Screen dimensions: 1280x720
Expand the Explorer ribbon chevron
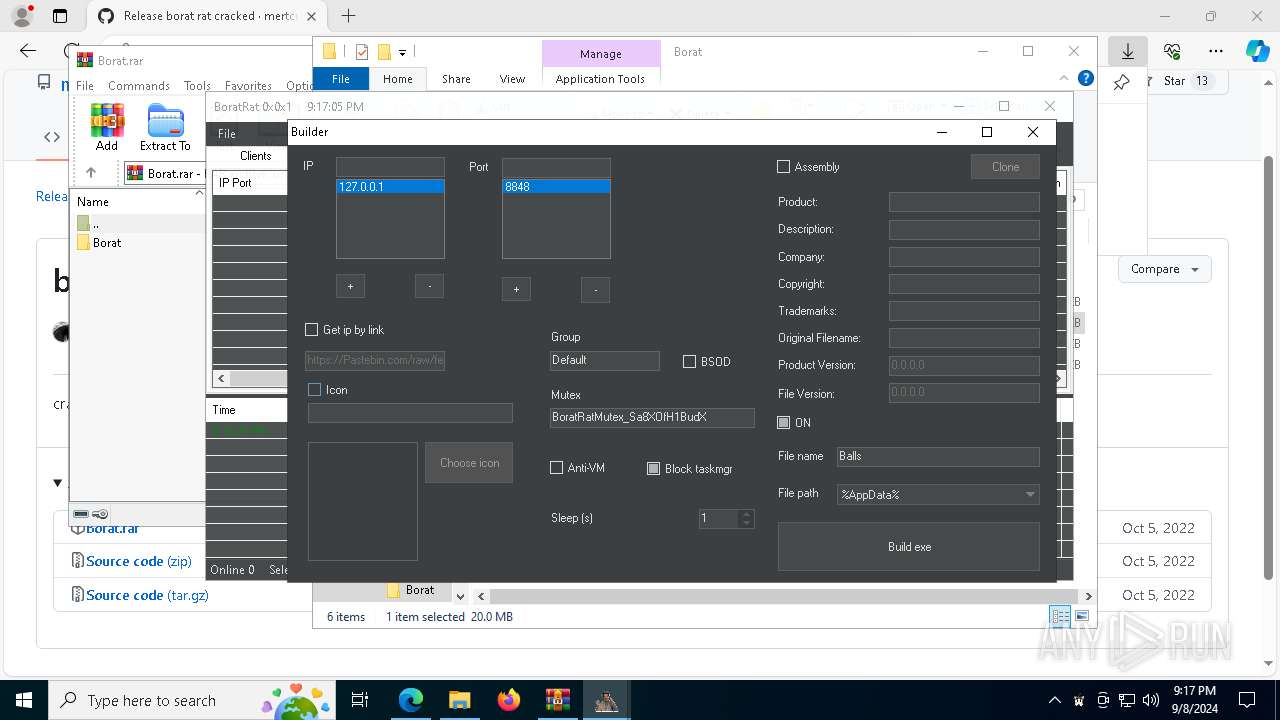pyautogui.click(x=1066, y=78)
